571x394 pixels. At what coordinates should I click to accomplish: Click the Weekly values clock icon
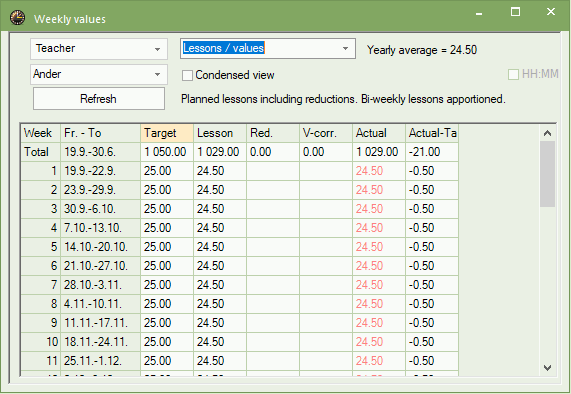pos(17,17)
